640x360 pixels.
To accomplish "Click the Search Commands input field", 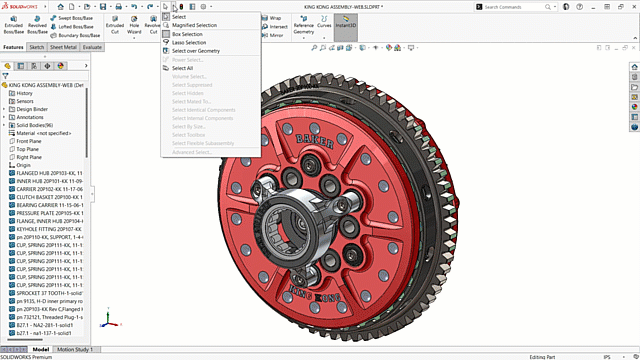I will pos(513,7).
